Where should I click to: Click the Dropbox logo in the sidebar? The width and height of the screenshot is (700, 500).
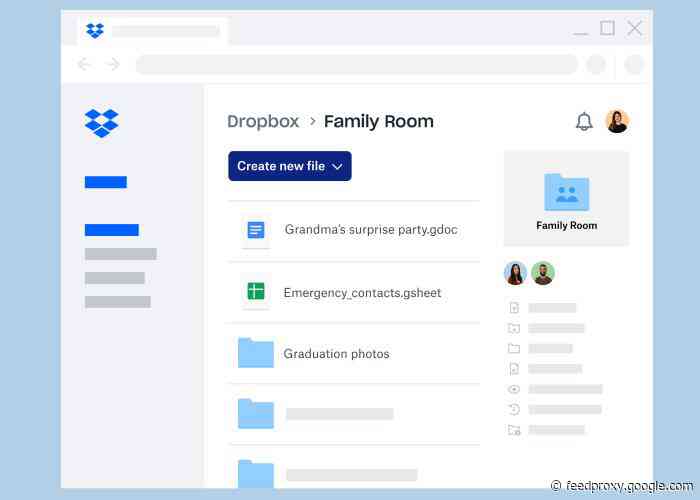click(102, 123)
